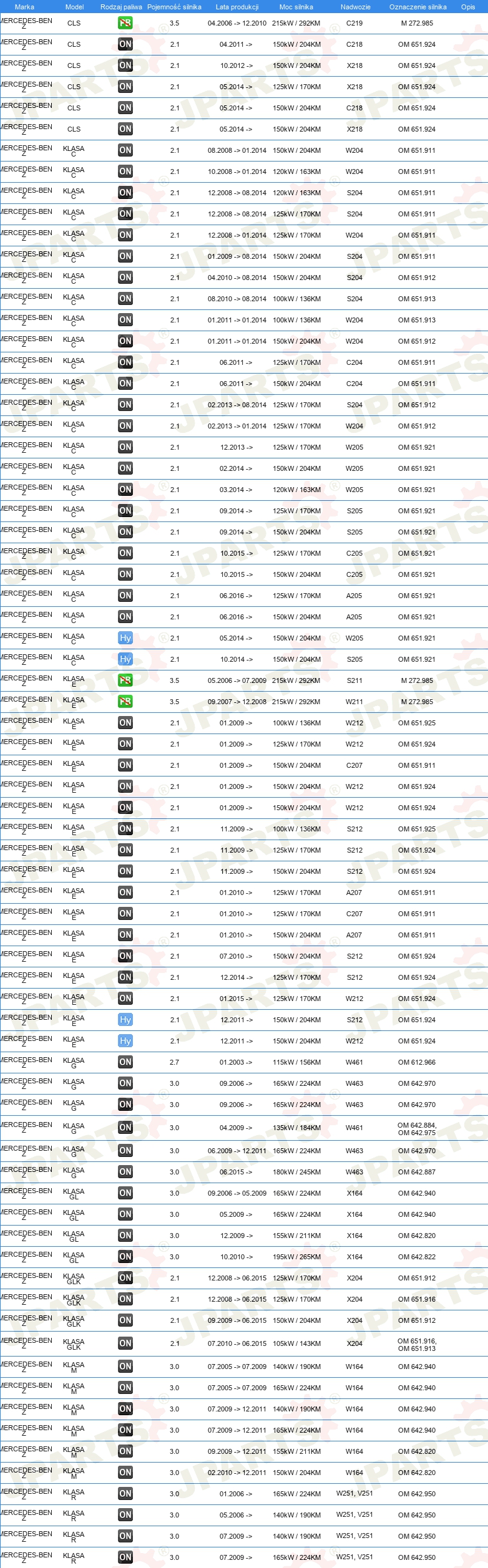Click the date range 06.2009 -> 12.2011

[x=237, y=1151]
